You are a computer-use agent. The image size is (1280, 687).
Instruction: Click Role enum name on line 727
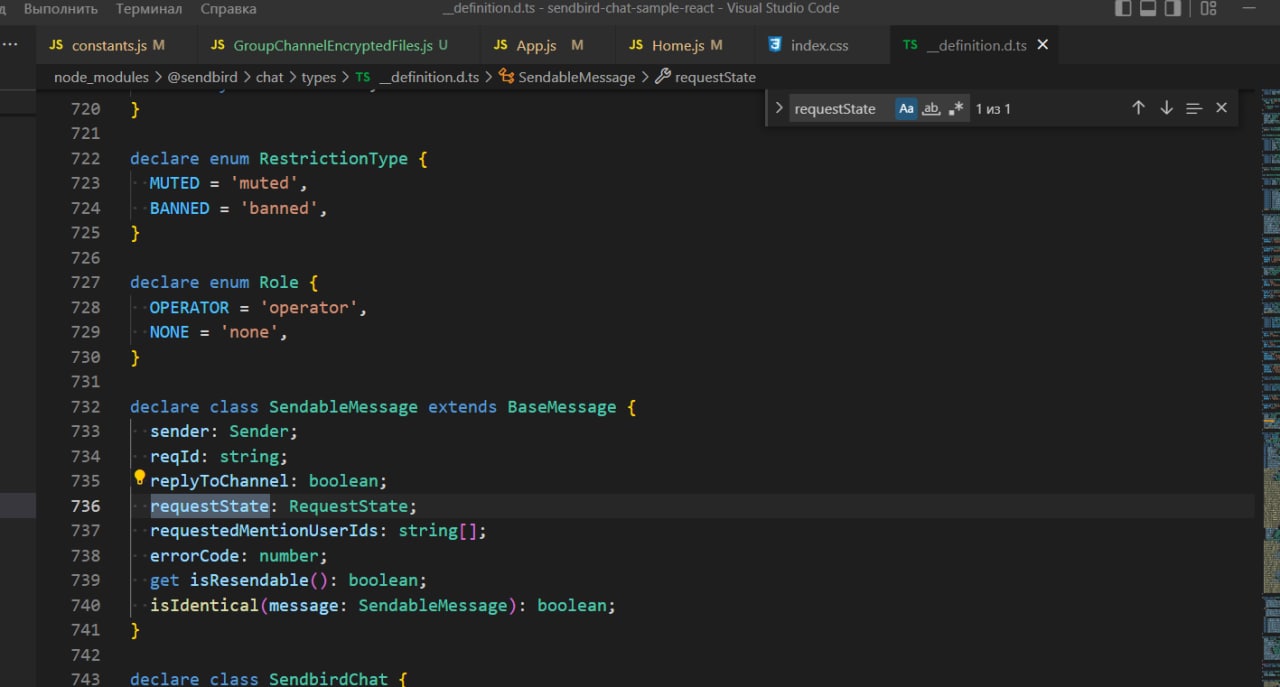point(280,283)
